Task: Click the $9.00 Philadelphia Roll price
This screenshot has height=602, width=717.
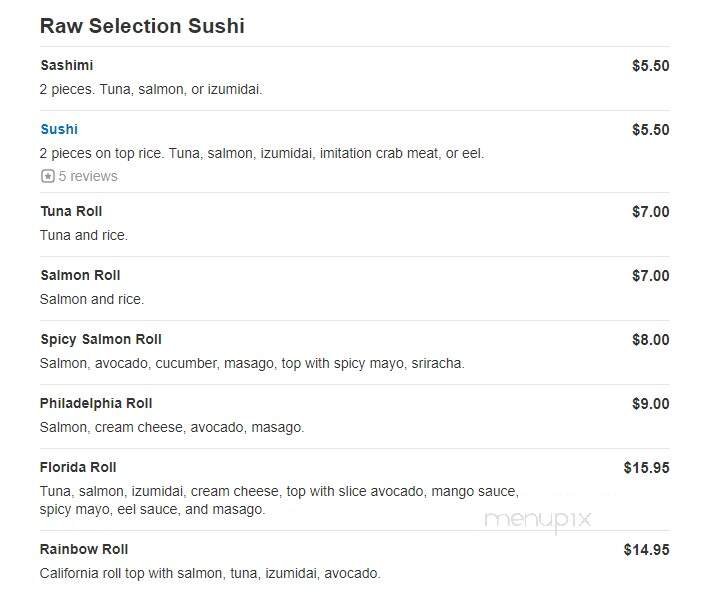Action: click(650, 403)
